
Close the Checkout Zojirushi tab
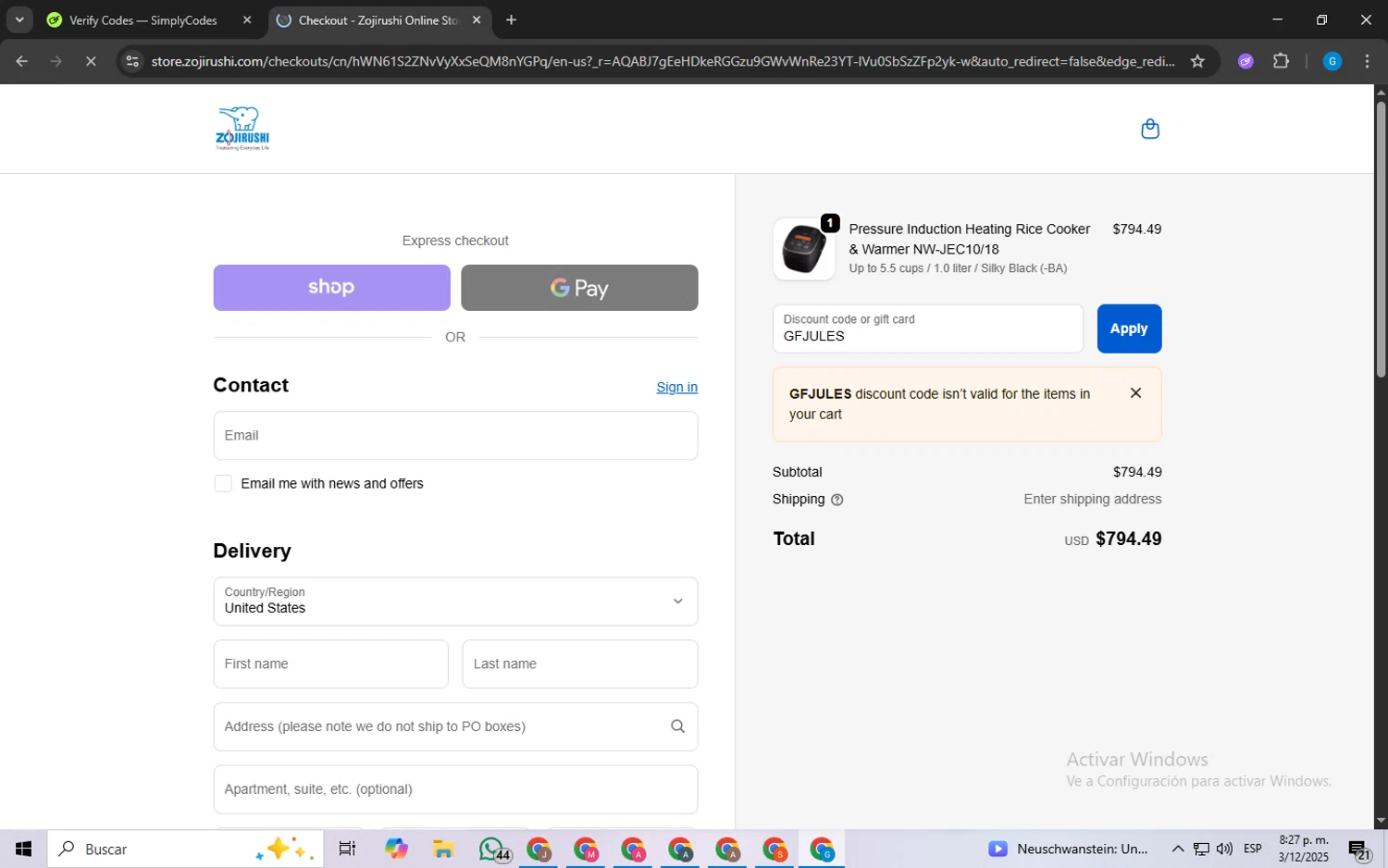(477, 20)
